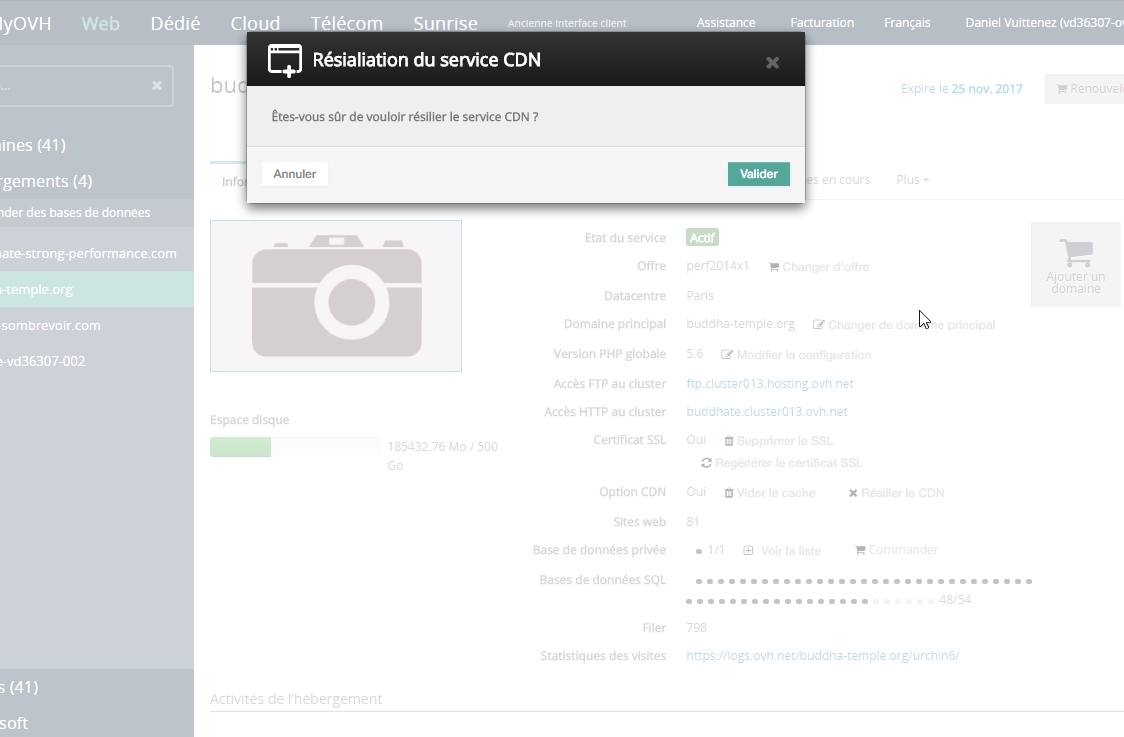Click the 185432.76 Mo / 500 Go disk value

(x=442, y=456)
